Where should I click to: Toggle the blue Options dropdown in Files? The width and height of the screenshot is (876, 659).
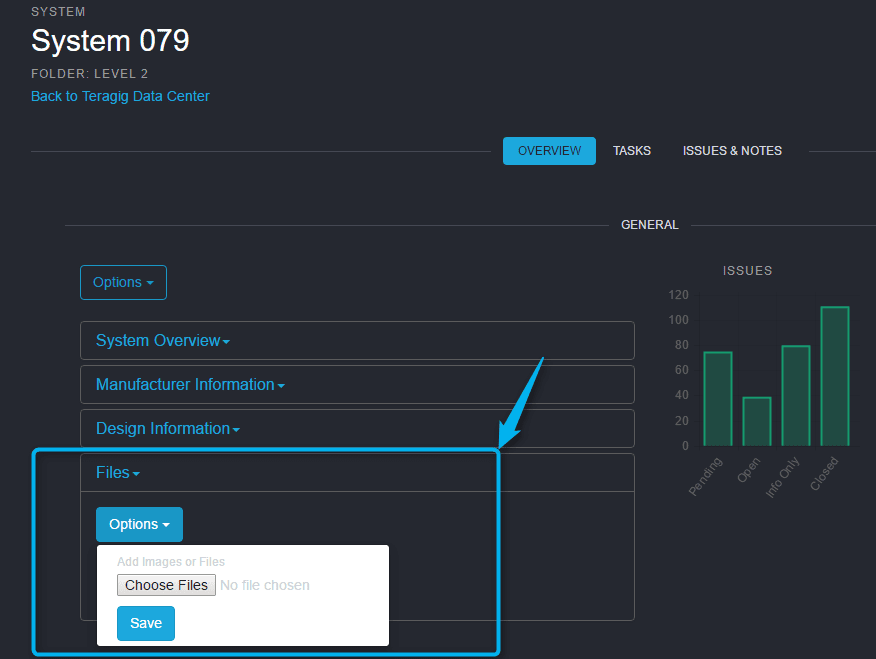(x=139, y=524)
